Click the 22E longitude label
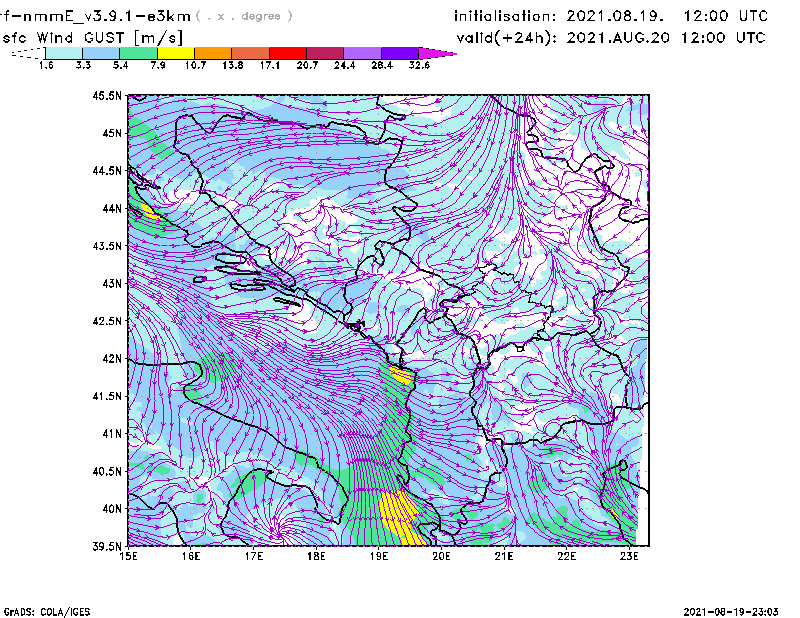This screenshot has height=618, width=800. (x=566, y=556)
